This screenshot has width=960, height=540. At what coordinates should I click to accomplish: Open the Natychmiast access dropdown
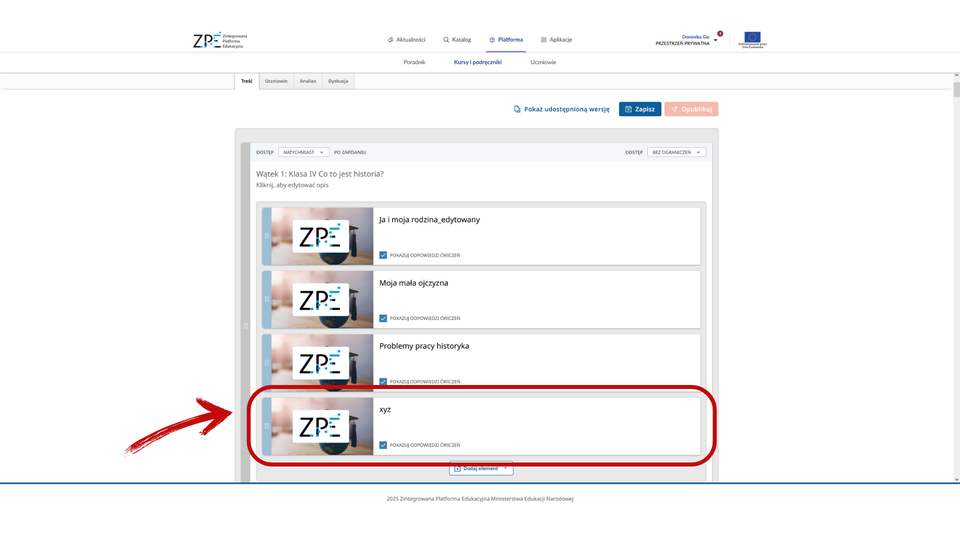pos(303,152)
